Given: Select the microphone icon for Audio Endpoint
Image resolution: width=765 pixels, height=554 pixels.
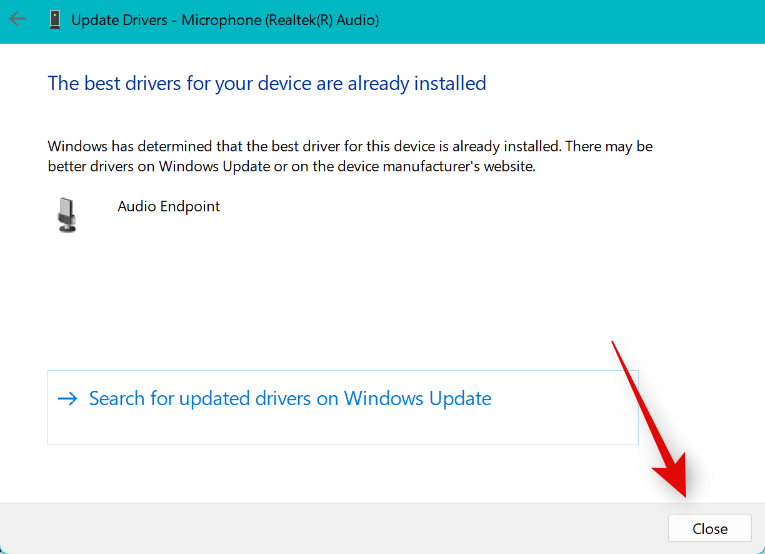Looking at the screenshot, I should click(x=67, y=214).
